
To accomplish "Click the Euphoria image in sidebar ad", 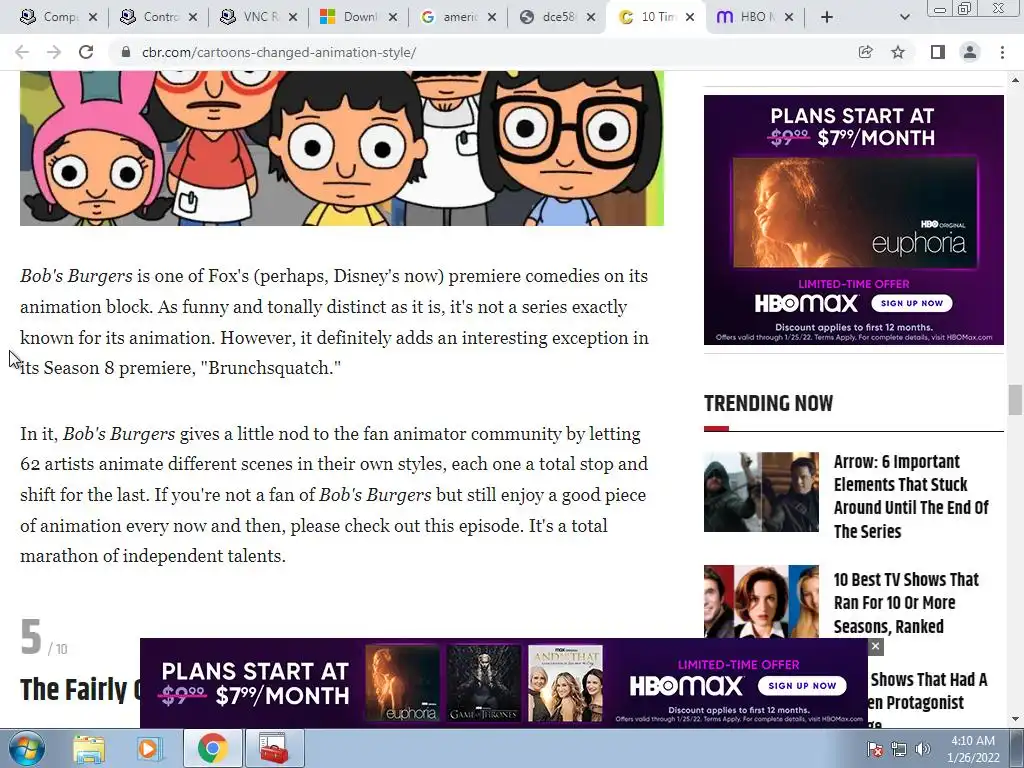I will tap(854, 213).
